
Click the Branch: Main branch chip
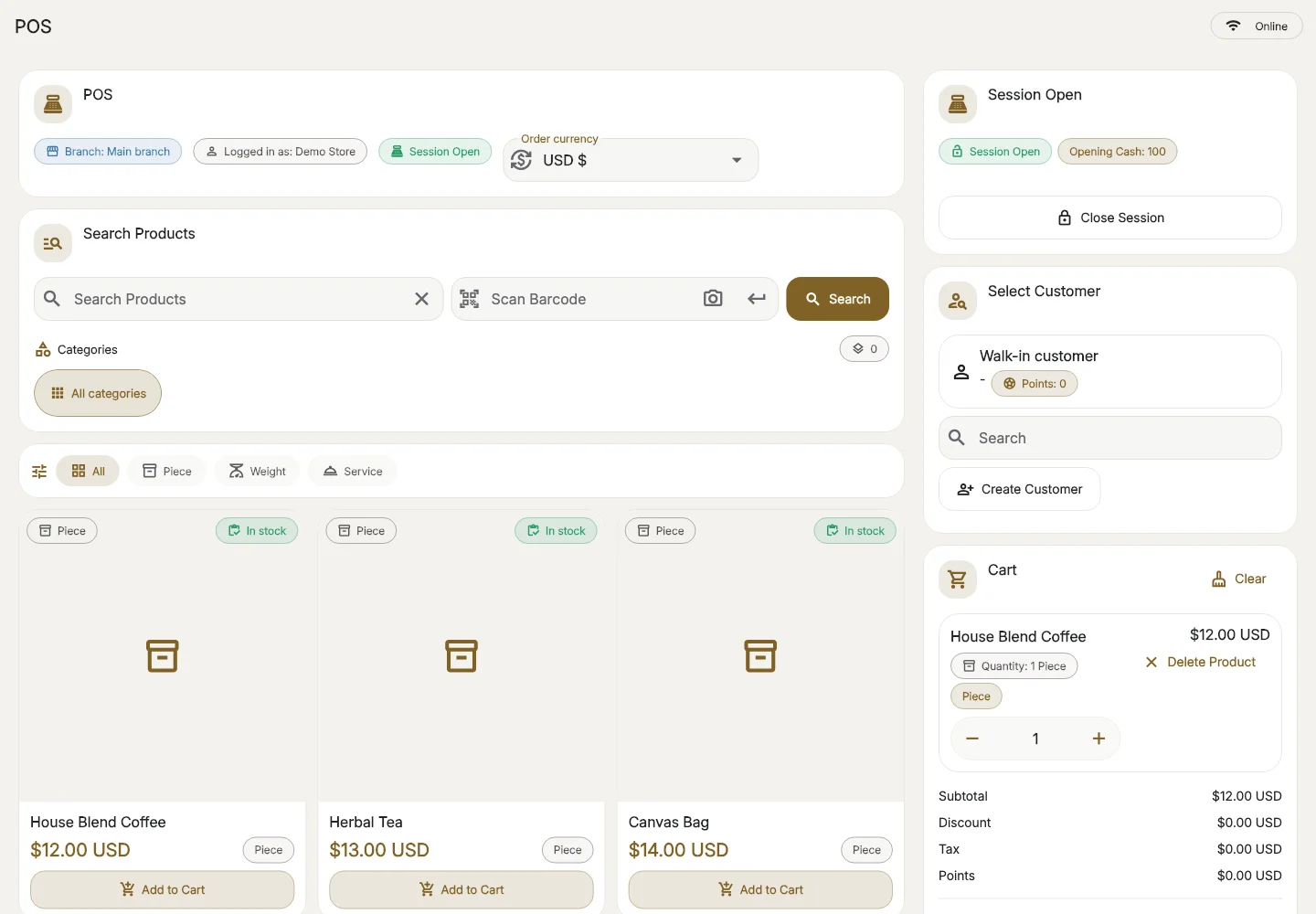coord(108,152)
